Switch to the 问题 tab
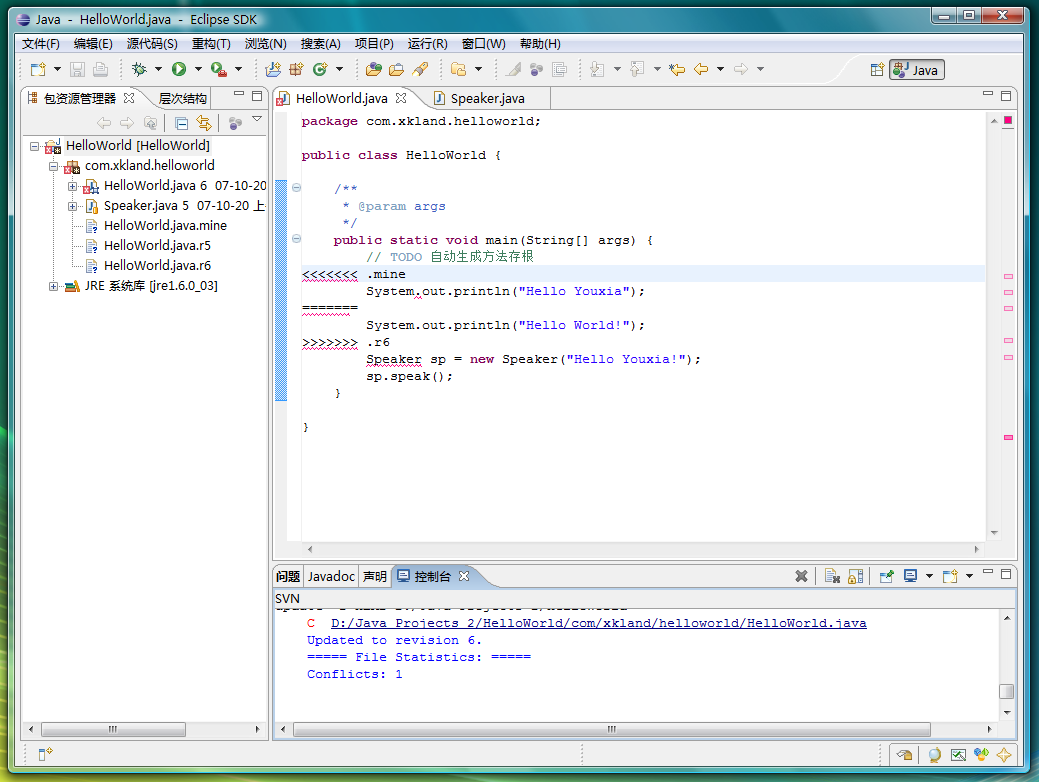1039x782 pixels. pos(288,577)
